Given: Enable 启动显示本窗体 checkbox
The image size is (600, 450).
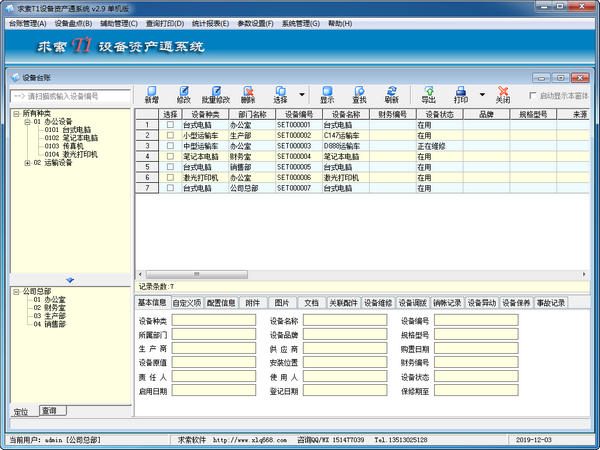Looking at the screenshot, I should (532, 95).
